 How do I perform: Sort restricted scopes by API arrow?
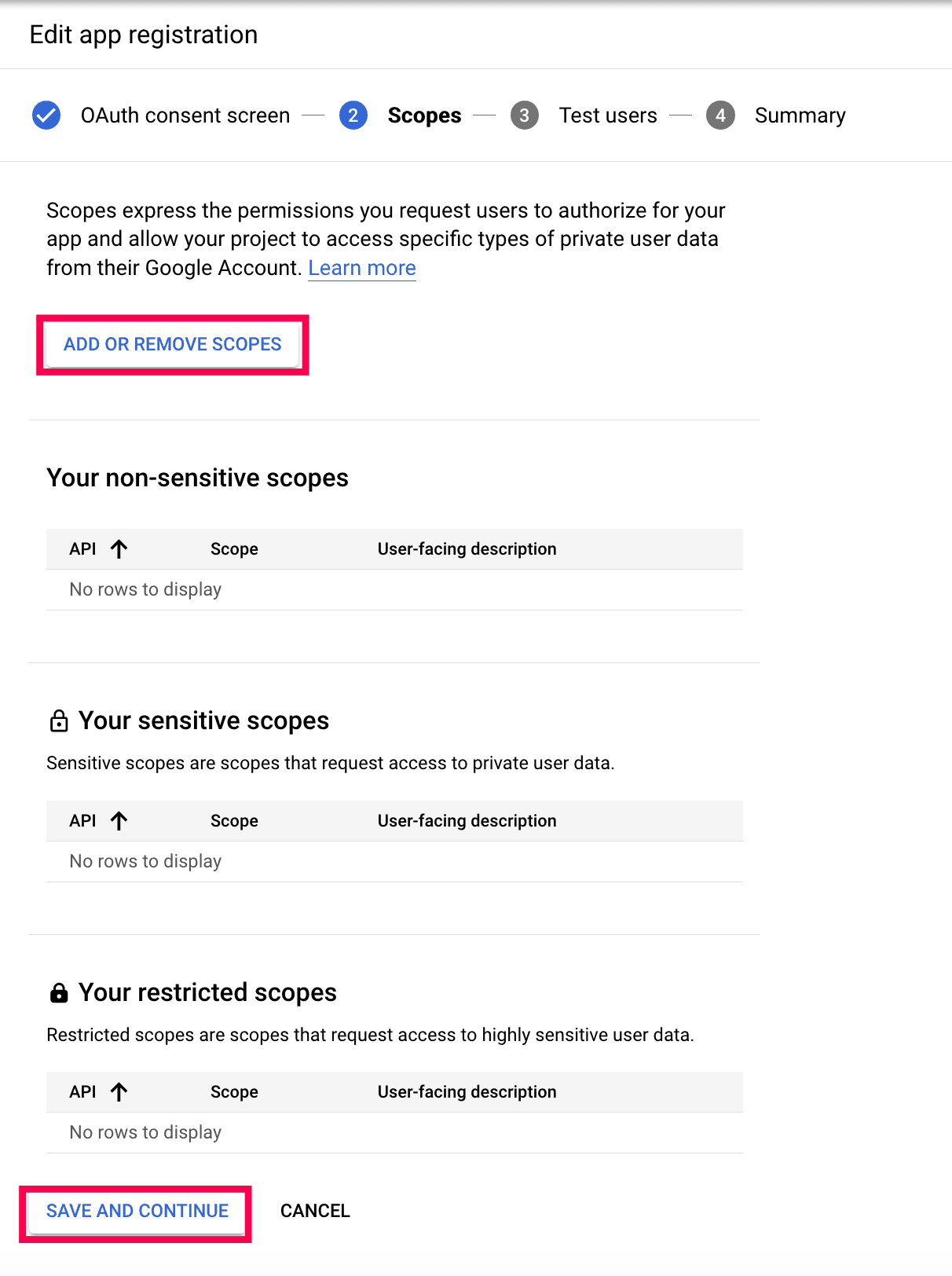click(119, 1092)
